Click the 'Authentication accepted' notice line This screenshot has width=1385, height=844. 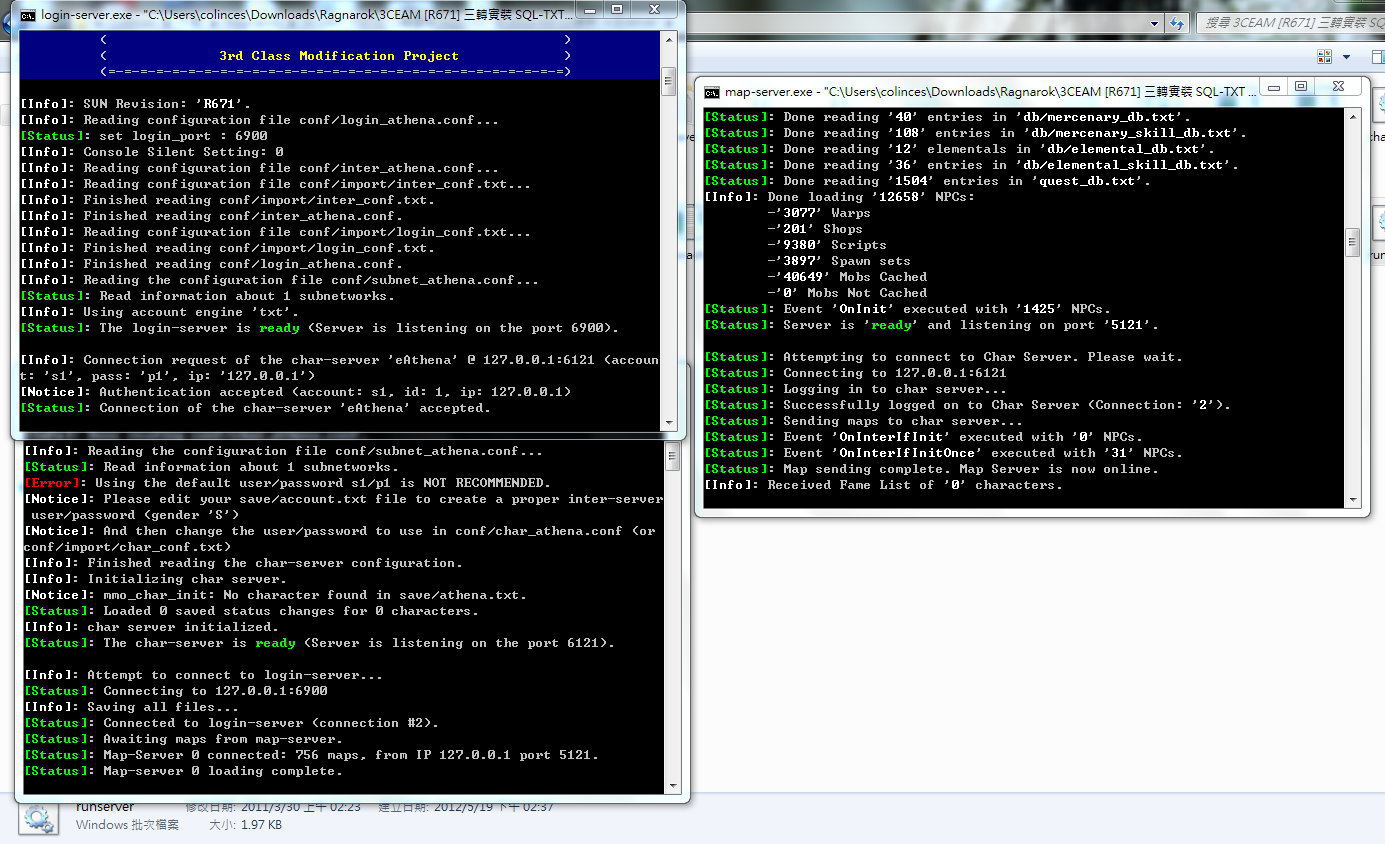coord(296,392)
